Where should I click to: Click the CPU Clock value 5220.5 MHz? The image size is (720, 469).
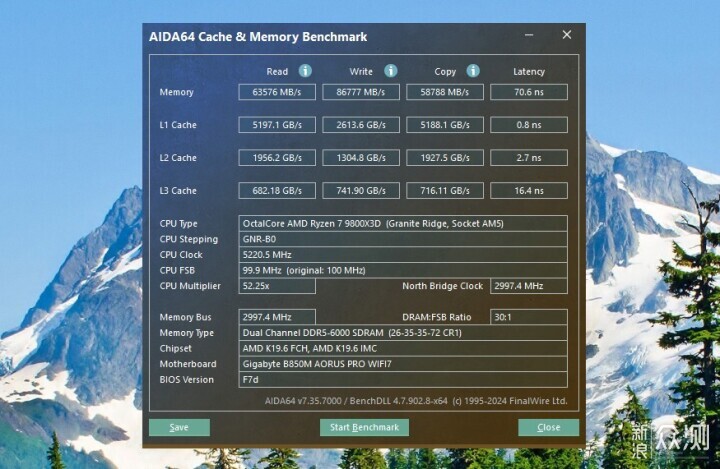pos(403,254)
